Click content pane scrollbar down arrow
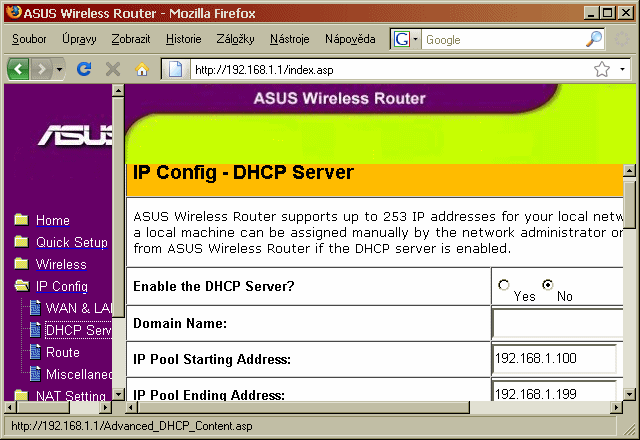 click(x=629, y=395)
